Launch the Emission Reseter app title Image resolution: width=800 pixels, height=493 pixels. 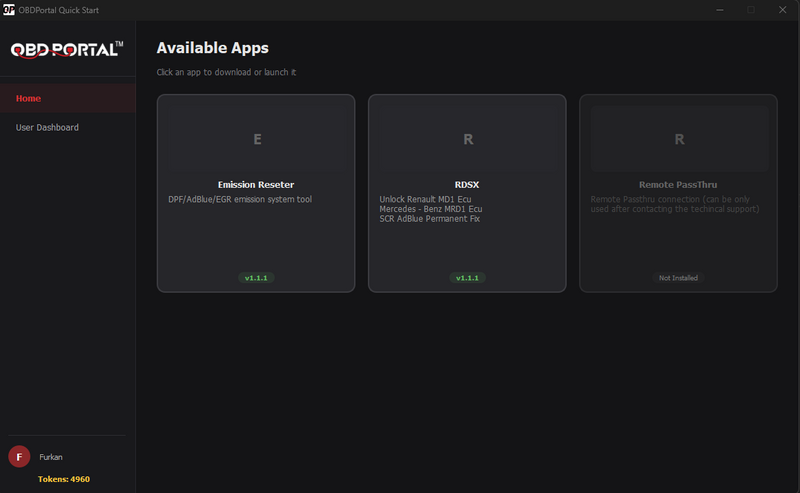click(256, 185)
